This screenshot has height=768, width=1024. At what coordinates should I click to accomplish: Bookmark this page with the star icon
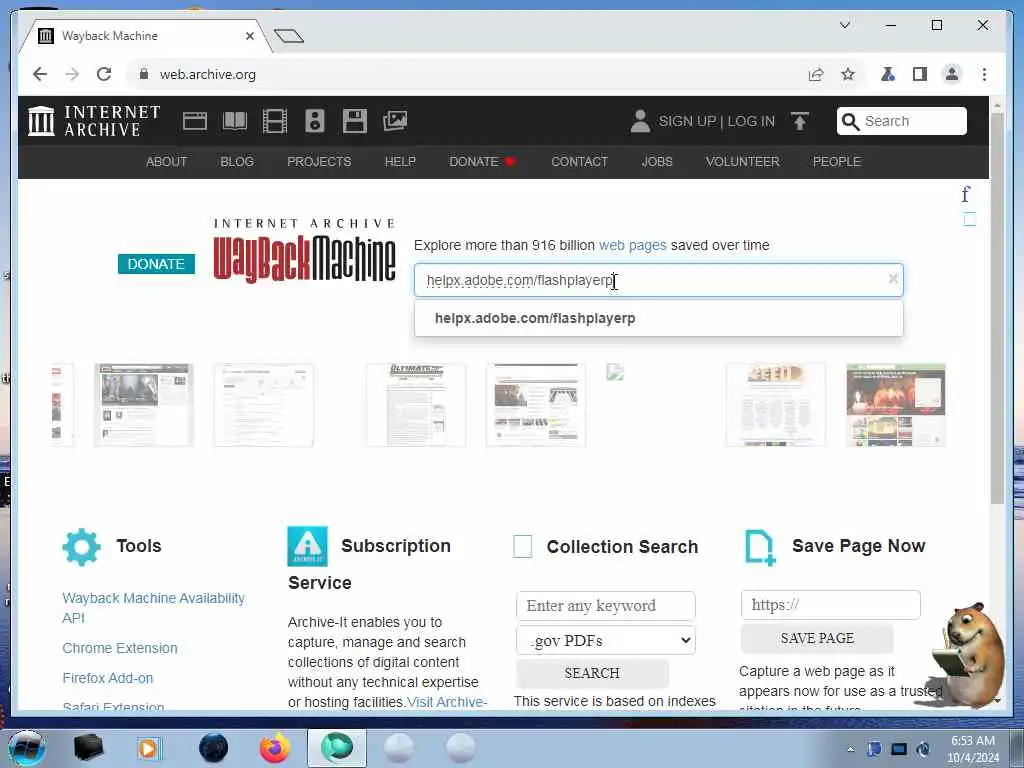(x=848, y=74)
